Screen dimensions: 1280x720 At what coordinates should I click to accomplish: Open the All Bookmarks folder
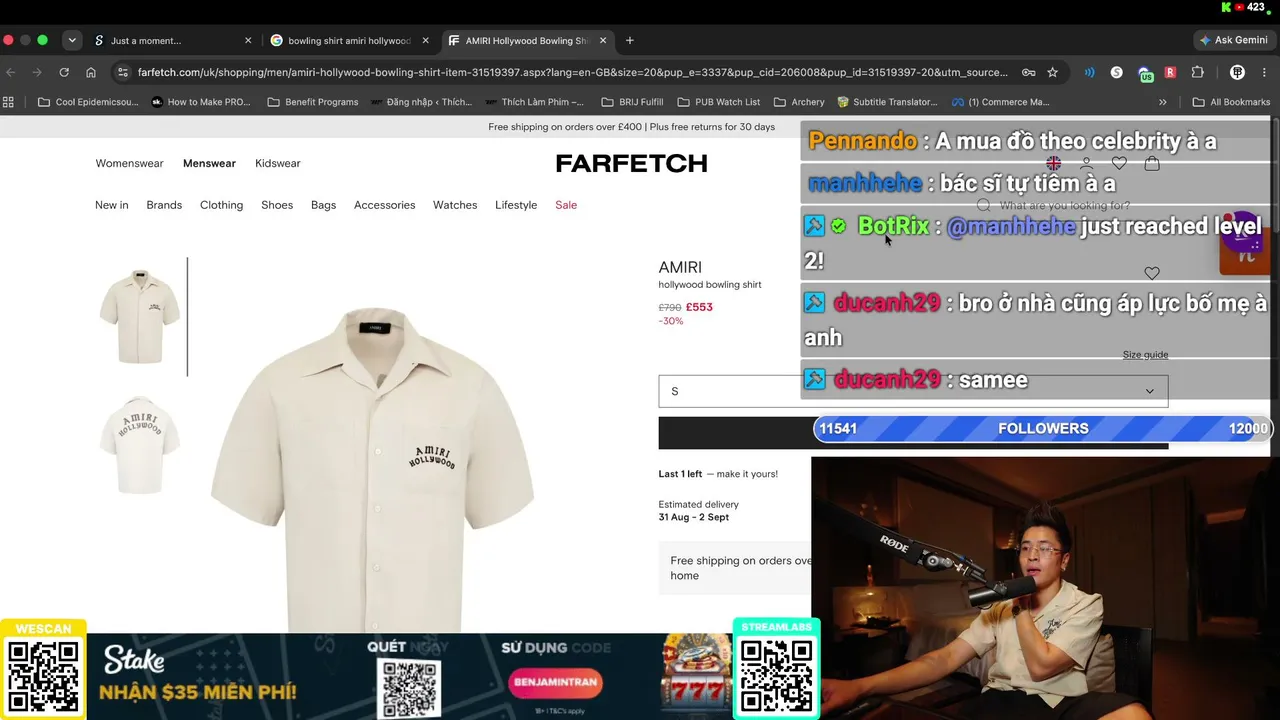tap(1231, 102)
